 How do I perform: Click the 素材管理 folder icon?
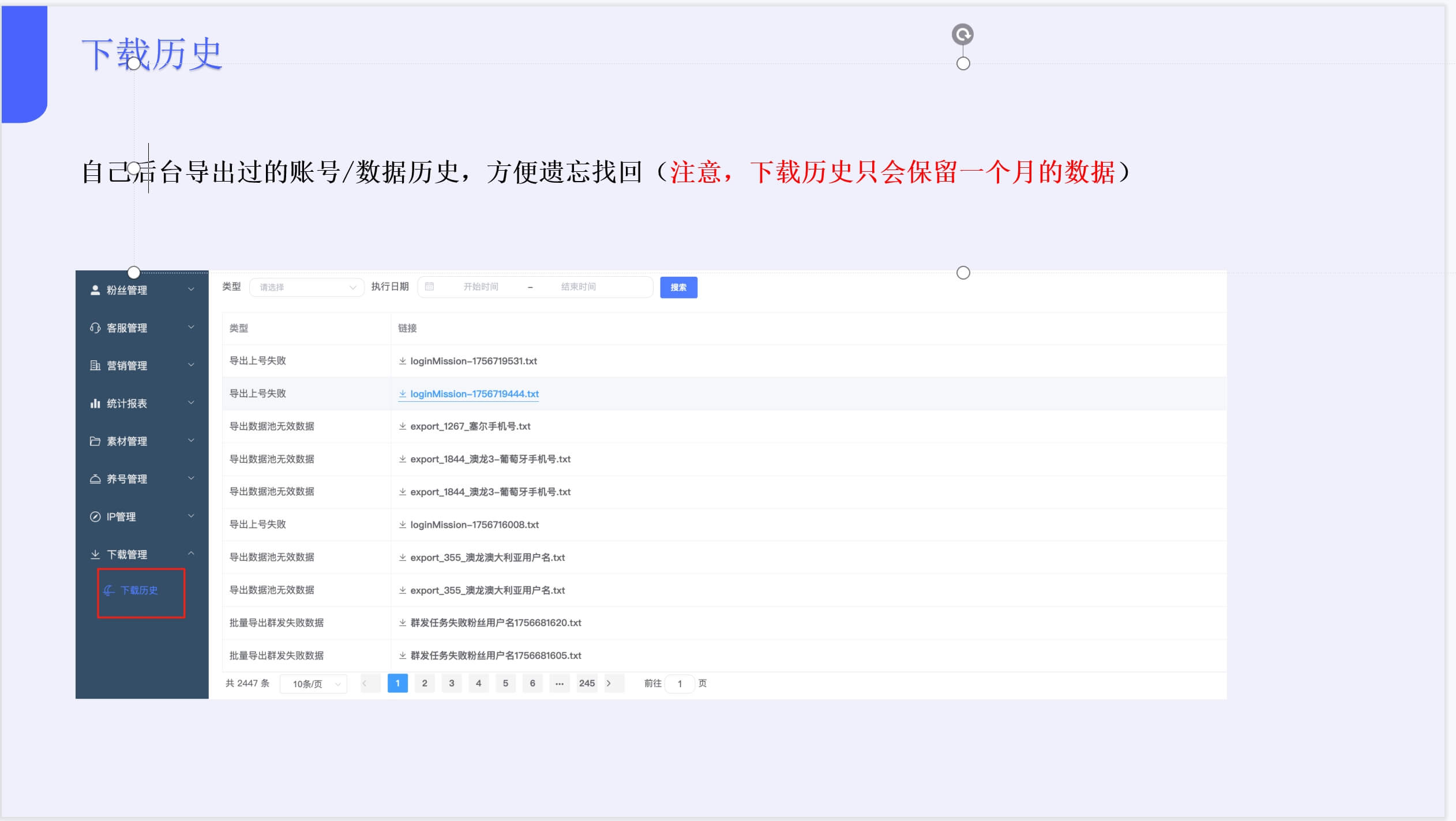[95, 441]
